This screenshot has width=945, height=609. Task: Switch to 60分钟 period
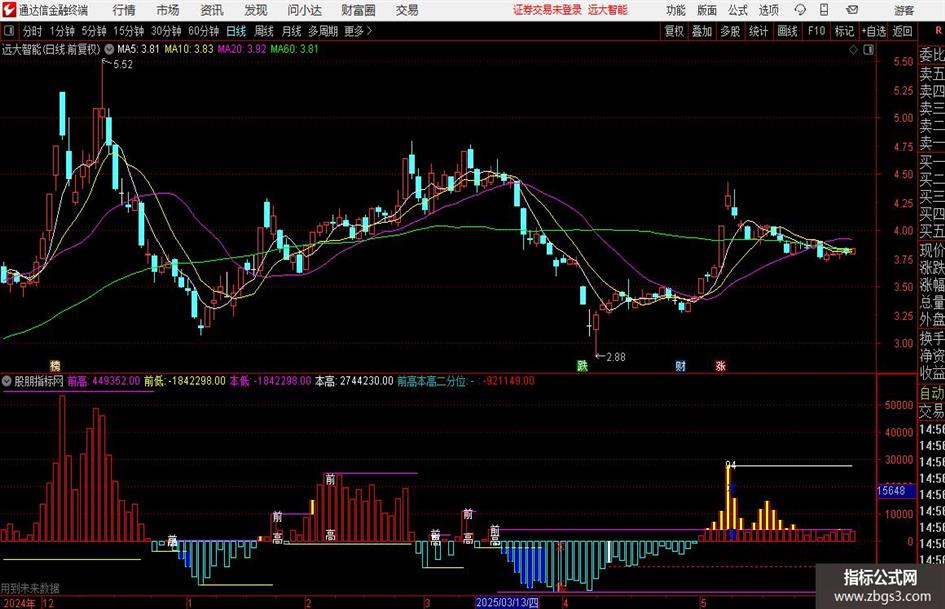click(x=203, y=31)
